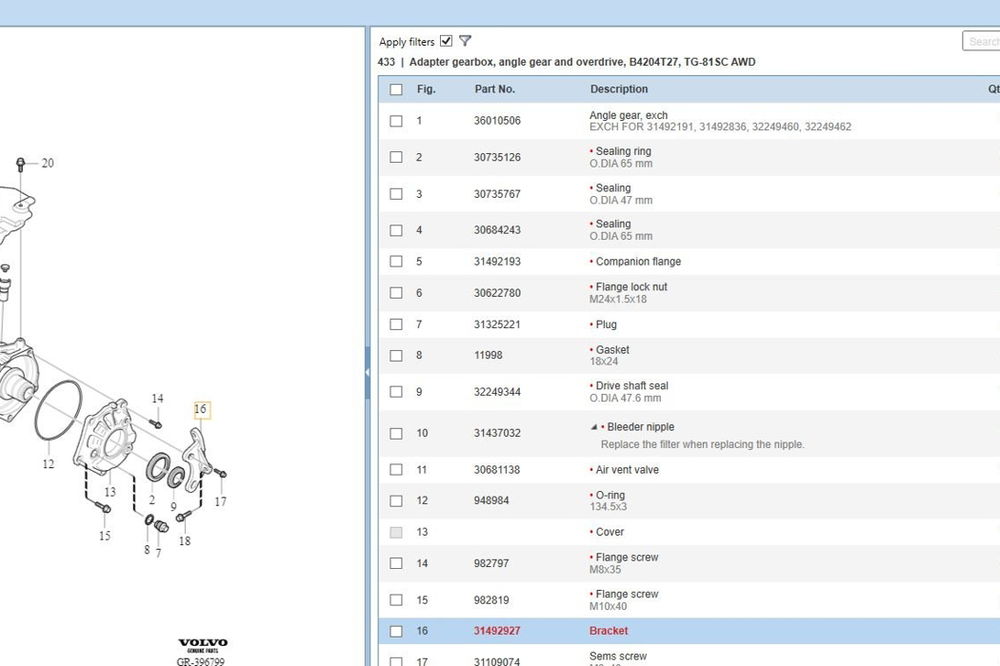Screen dimensions: 1000x666
Task: Select bolt callout 20 in the diagram
Action: point(47,163)
